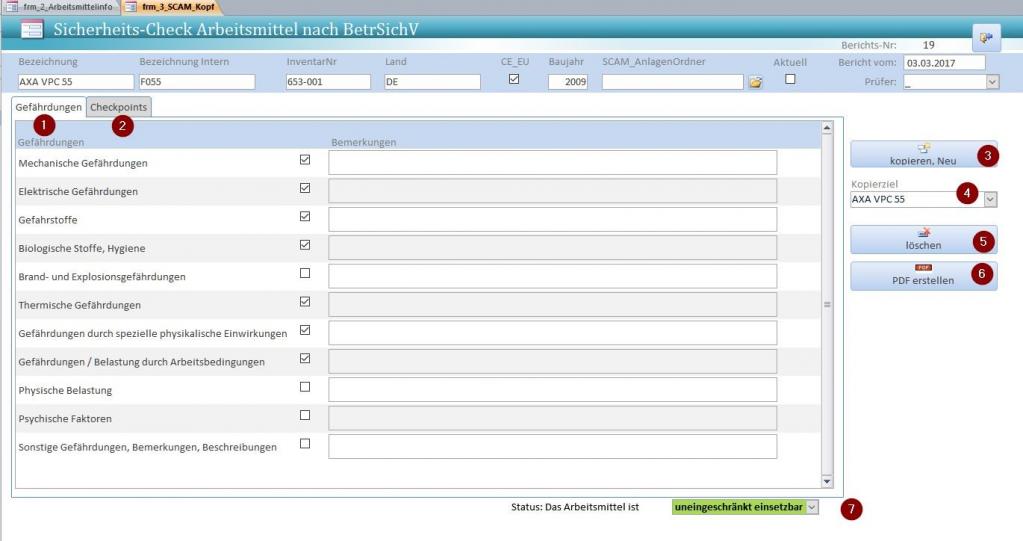Expand the Kopierziel dropdown arrow

(x=990, y=200)
